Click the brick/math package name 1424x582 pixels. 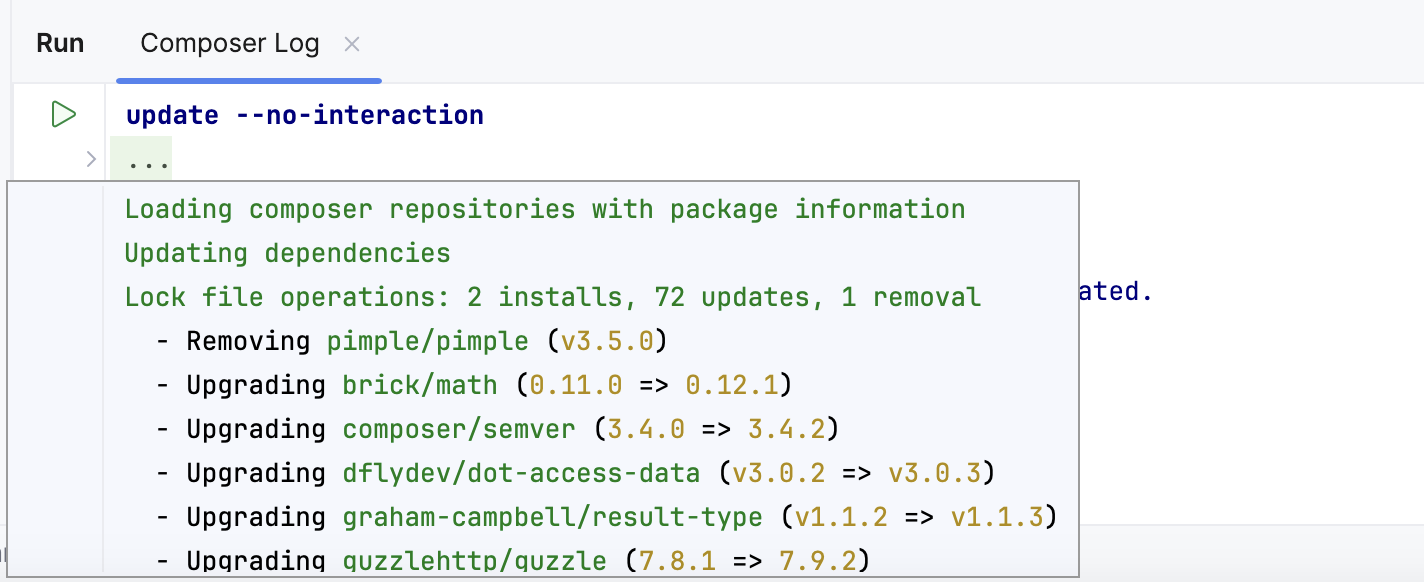(x=418, y=385)
